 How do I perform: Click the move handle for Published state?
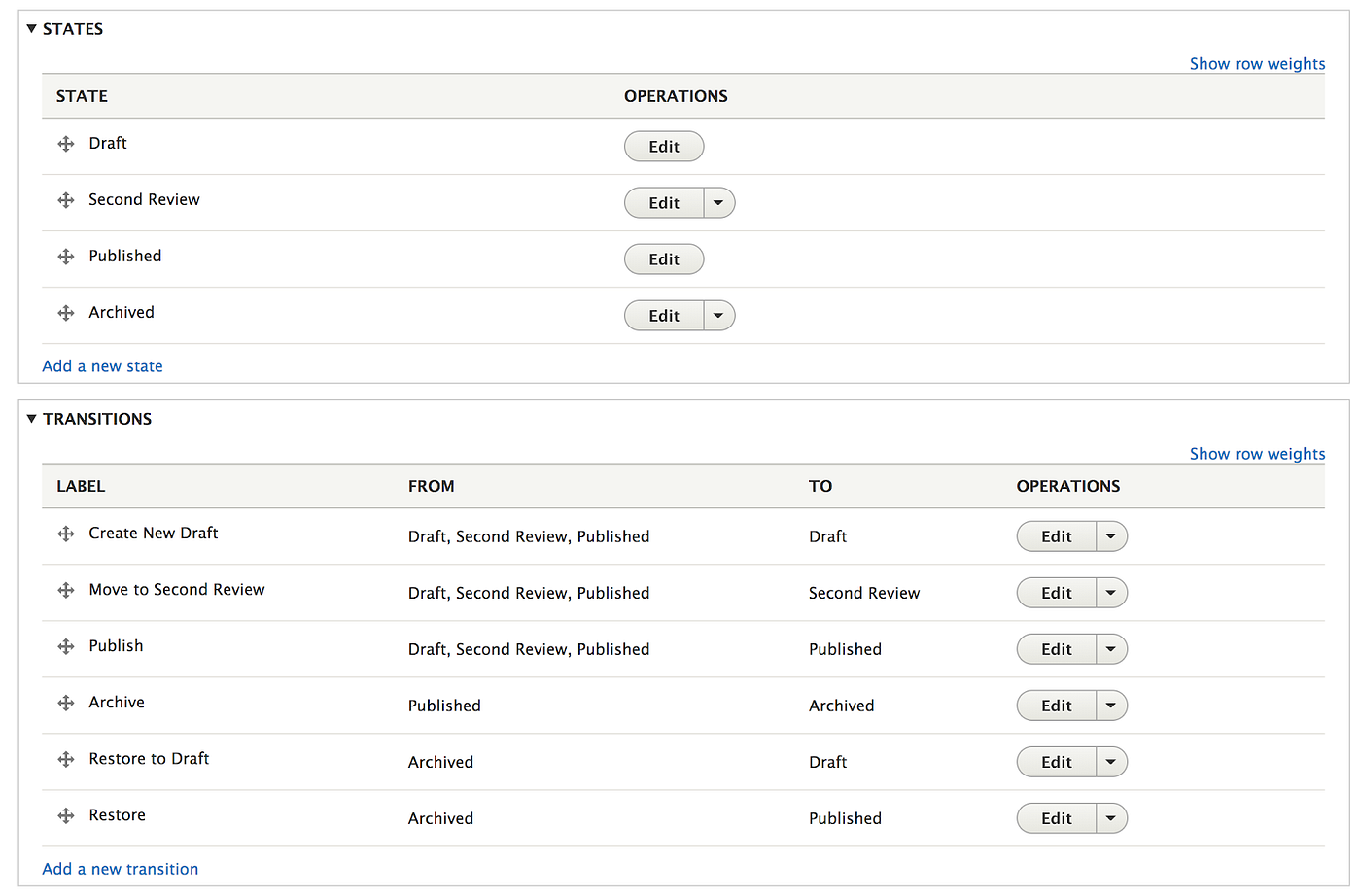pos(66,257)
